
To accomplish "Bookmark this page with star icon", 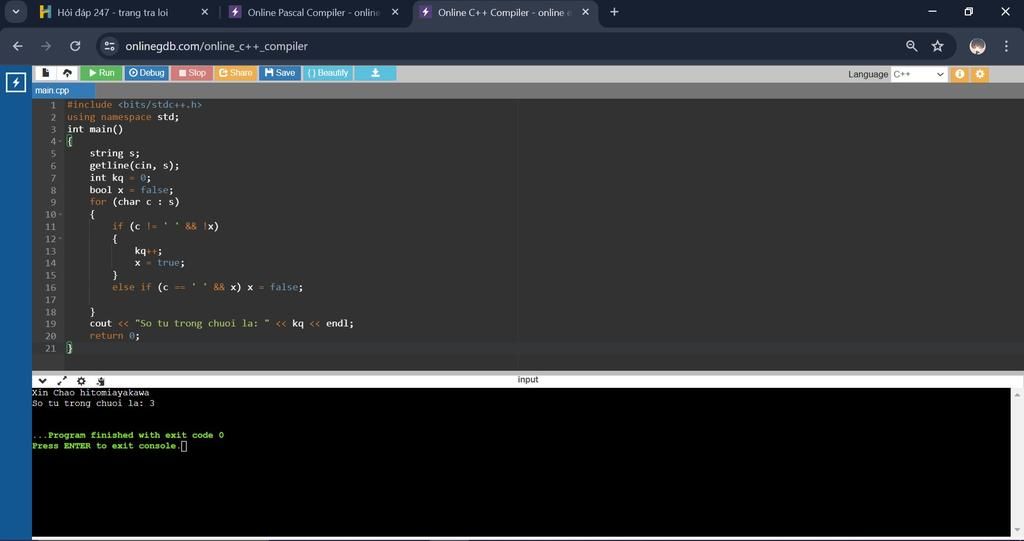I will tap(938, 46).
